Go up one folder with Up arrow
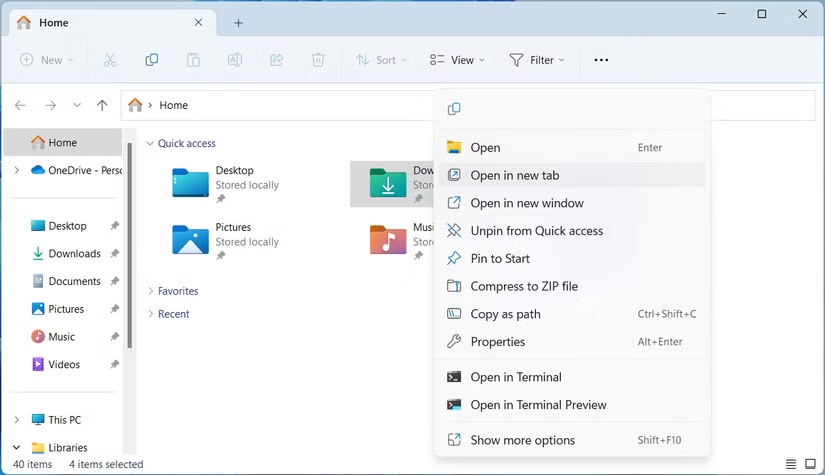The width and height of the screenshot is (825, 475). point(102,105)
